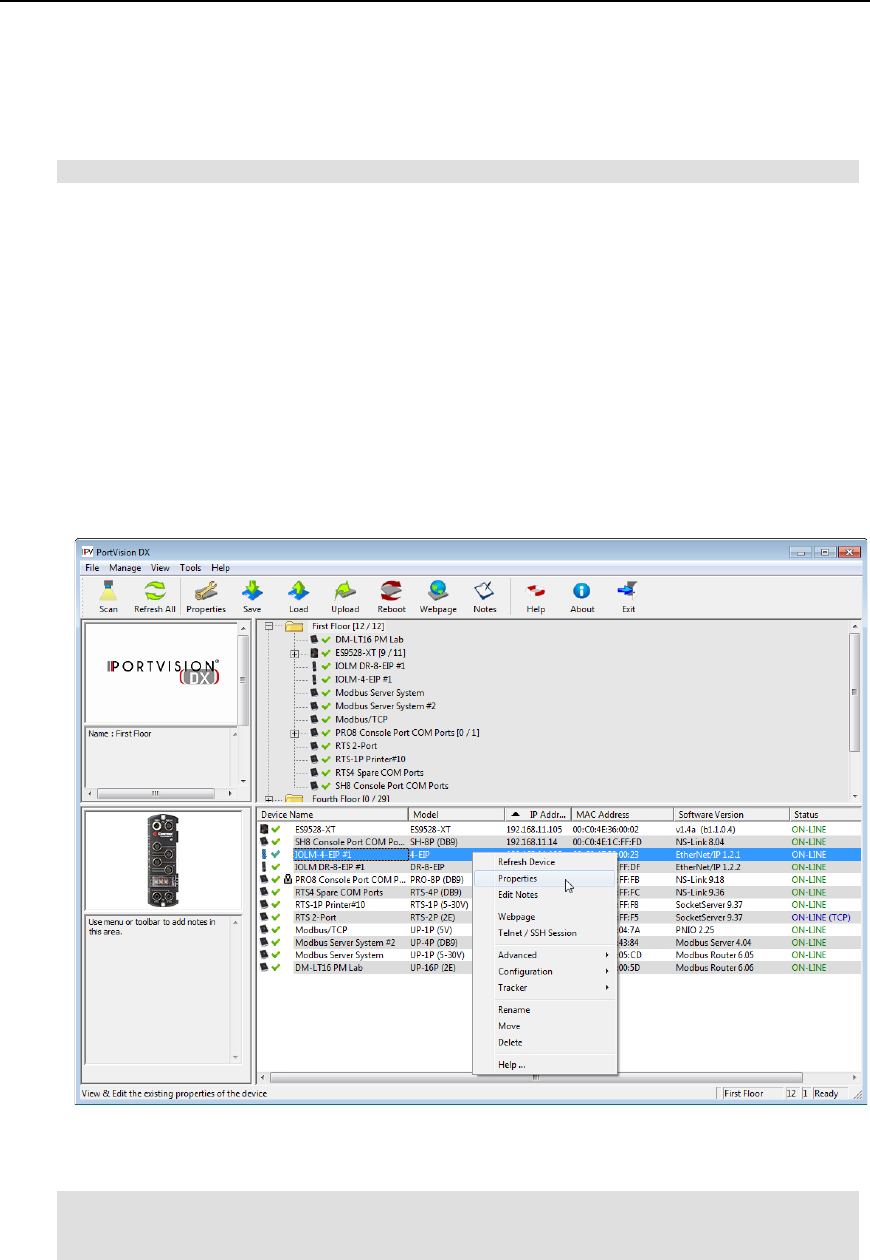
Task: Collapse the First Floor folder node
Action: [271, 626]
